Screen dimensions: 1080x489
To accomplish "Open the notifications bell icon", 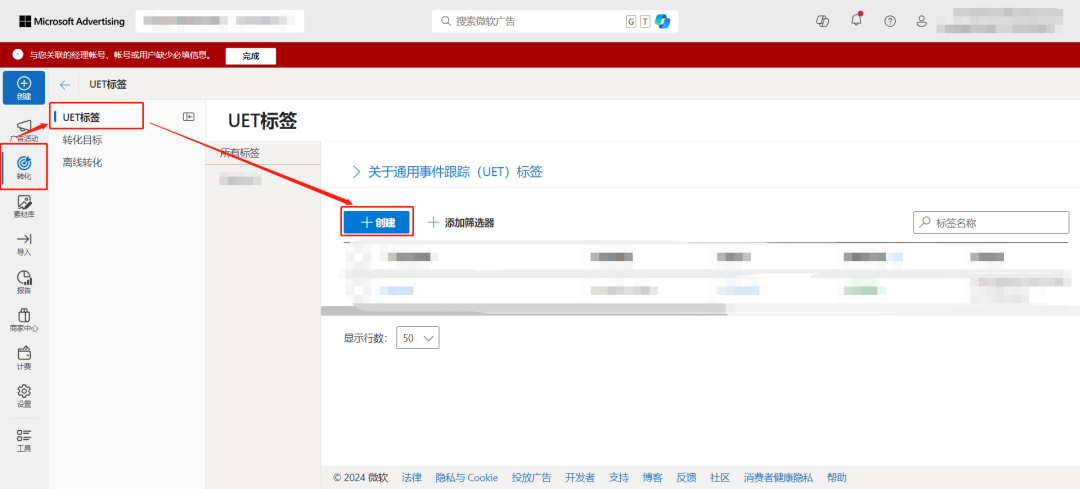I will [856, 20].
